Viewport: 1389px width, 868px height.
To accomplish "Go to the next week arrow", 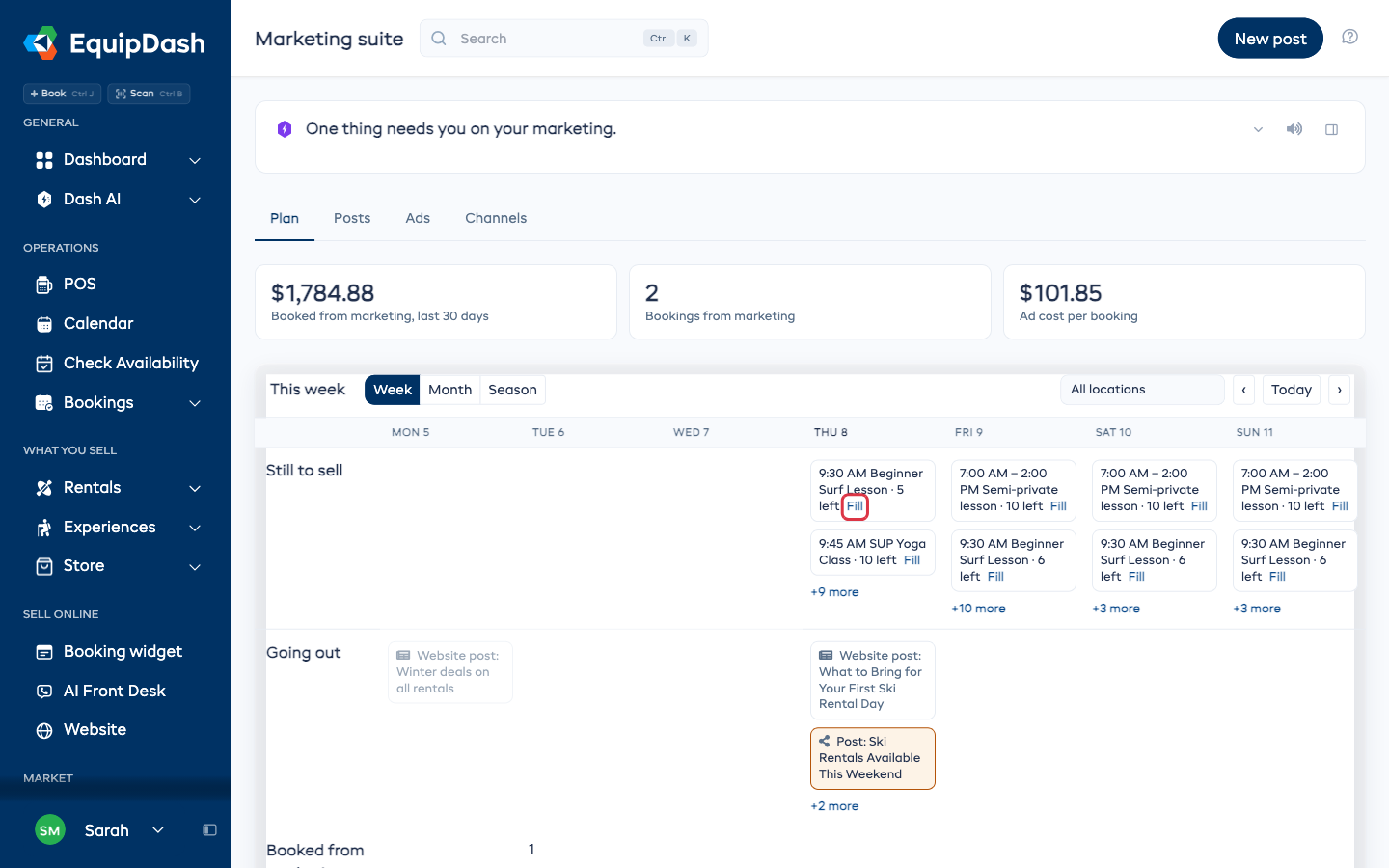I will click(x=1339, y=390).
